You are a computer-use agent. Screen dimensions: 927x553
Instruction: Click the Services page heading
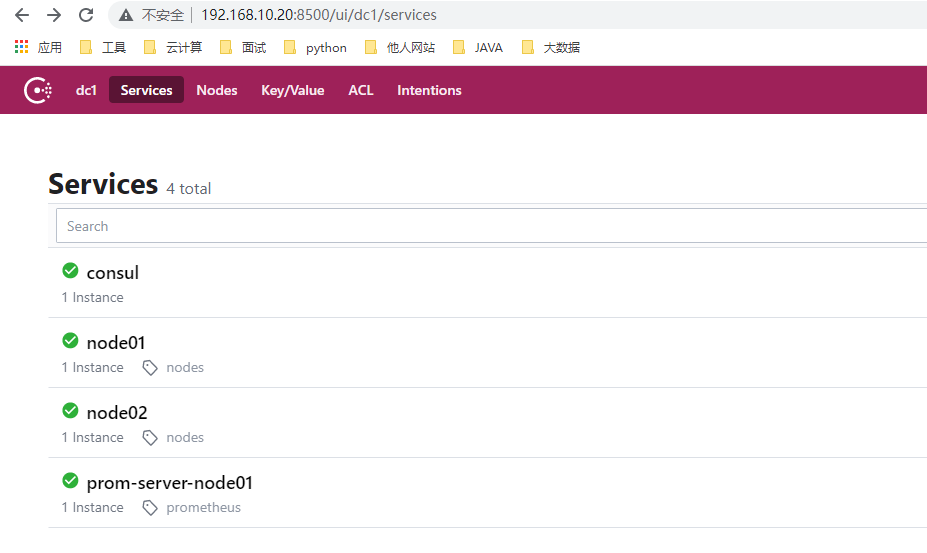click(x=103, y=184)
